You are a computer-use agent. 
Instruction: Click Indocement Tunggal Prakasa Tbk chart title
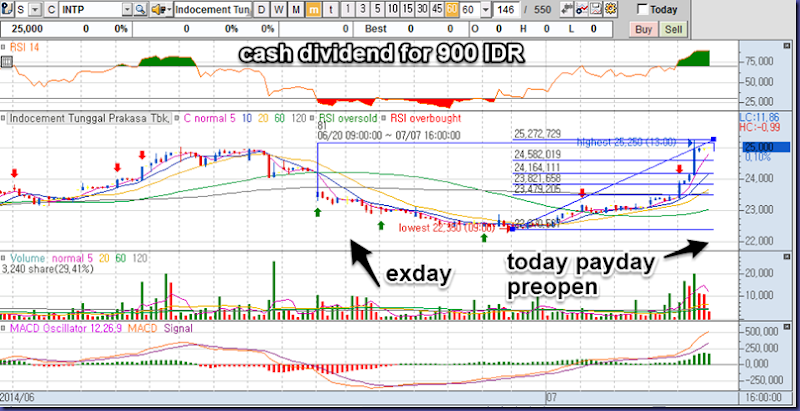[90, 118]
